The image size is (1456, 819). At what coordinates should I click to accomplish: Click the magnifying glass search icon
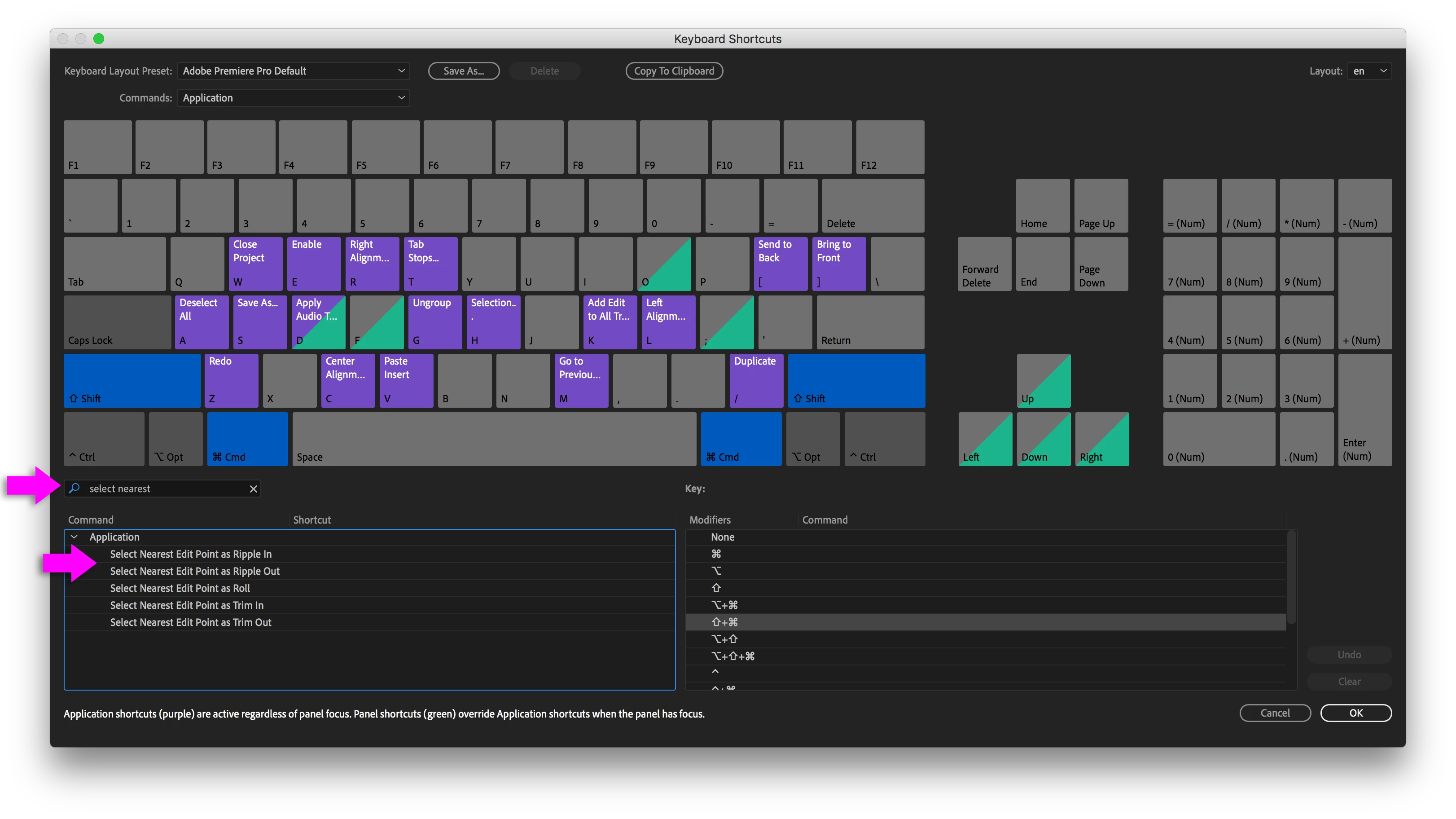coord(74,488)
